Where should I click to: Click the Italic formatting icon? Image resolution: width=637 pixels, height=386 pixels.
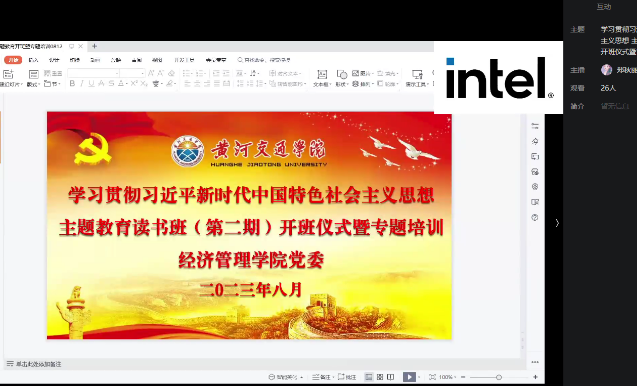(82, 84)
